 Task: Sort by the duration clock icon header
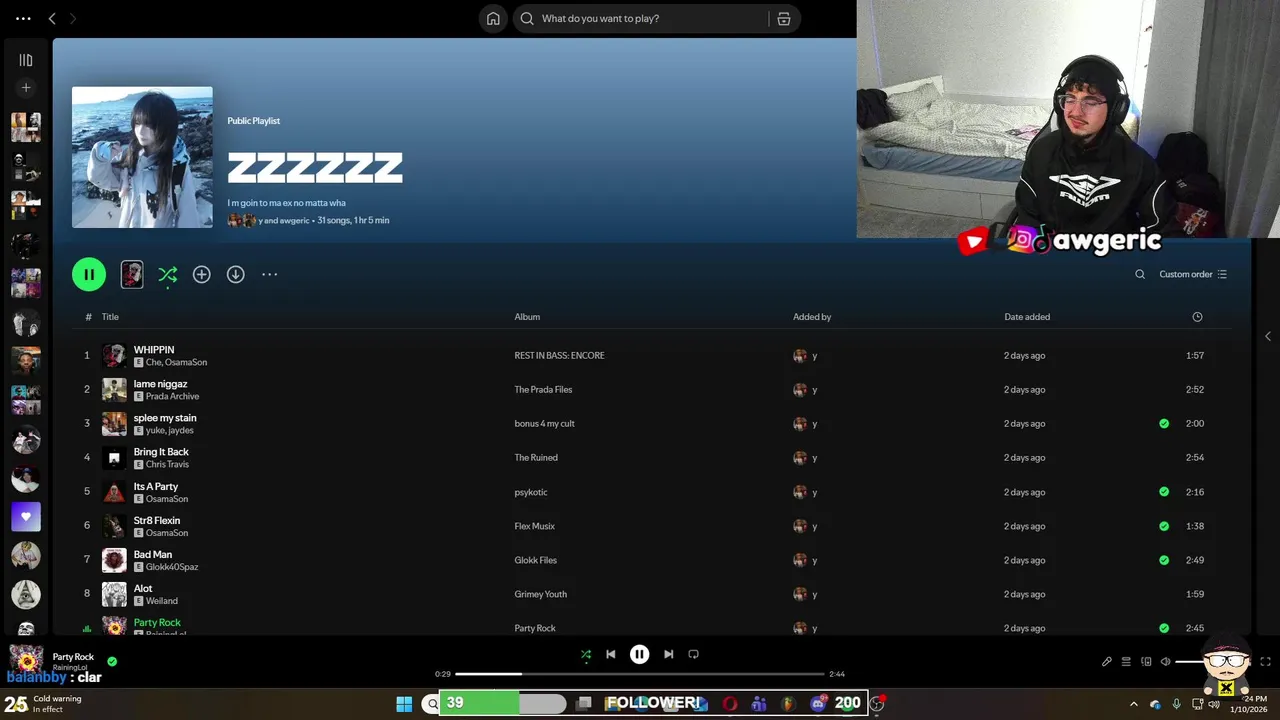(1197, 317)
